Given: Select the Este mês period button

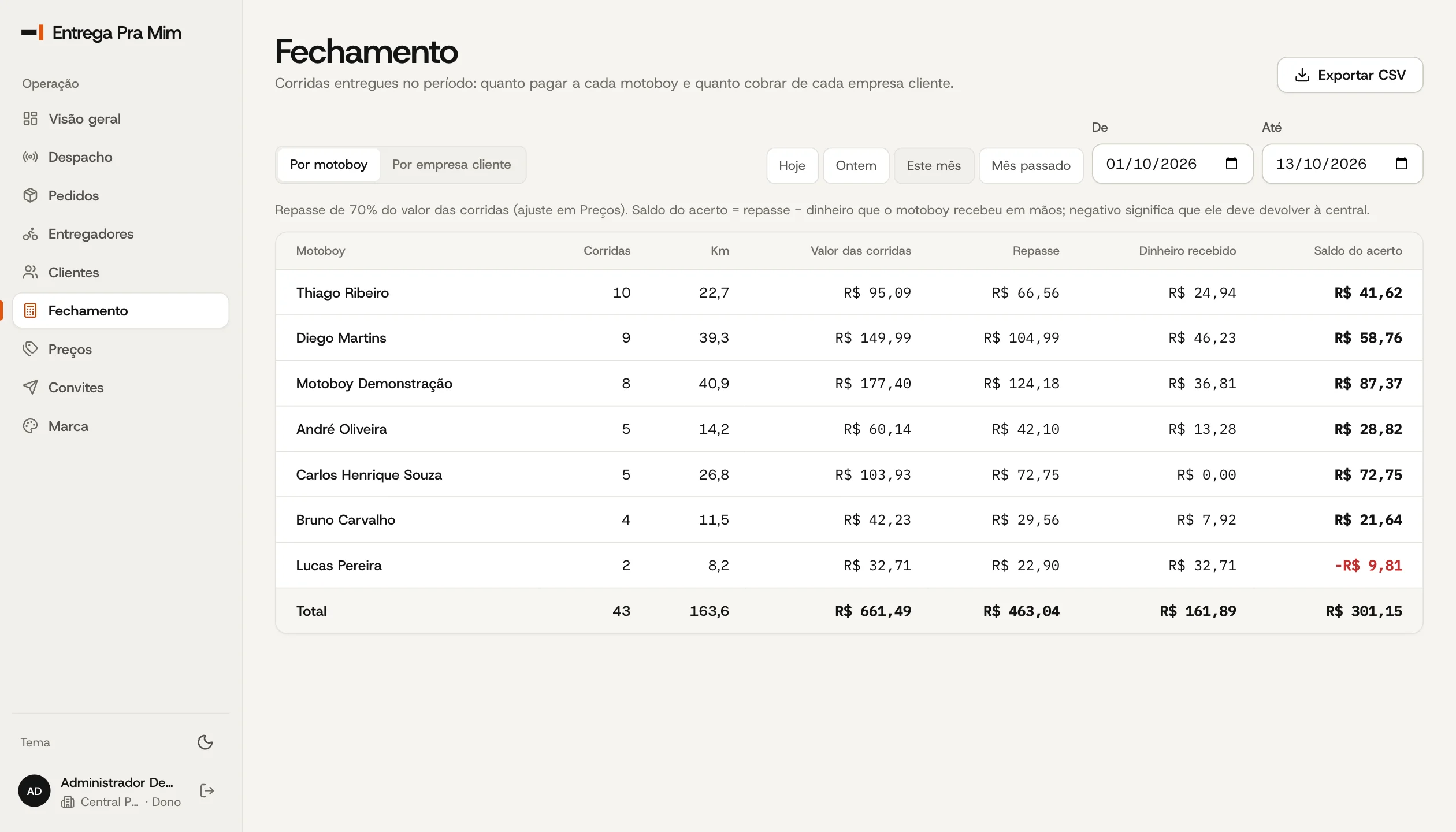Looking at the screenshot, I should 934,166.
